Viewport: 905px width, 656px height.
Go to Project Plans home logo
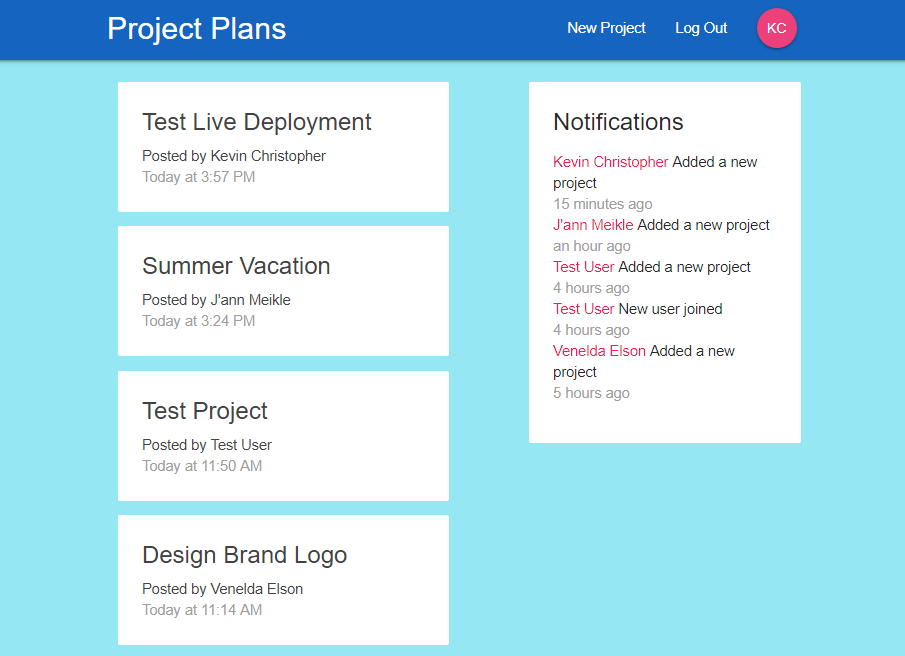(x=196, y=29)
